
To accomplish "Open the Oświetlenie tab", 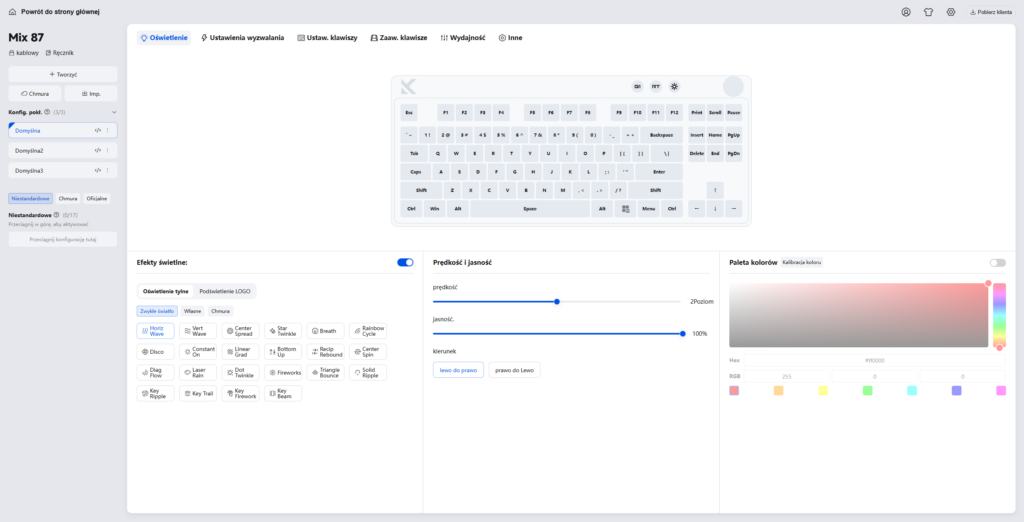I will 164,38.
